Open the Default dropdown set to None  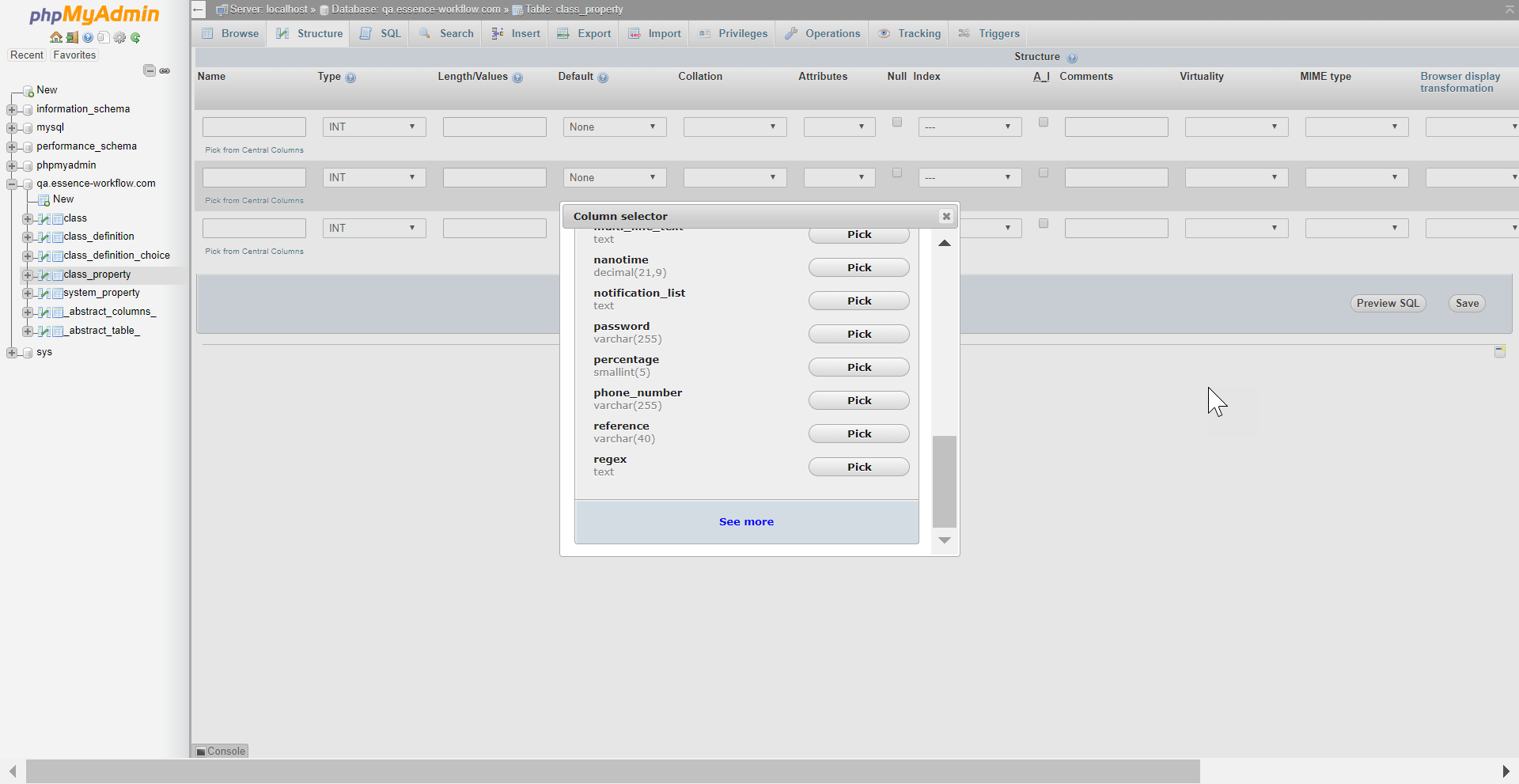click(x=614, y=127)
